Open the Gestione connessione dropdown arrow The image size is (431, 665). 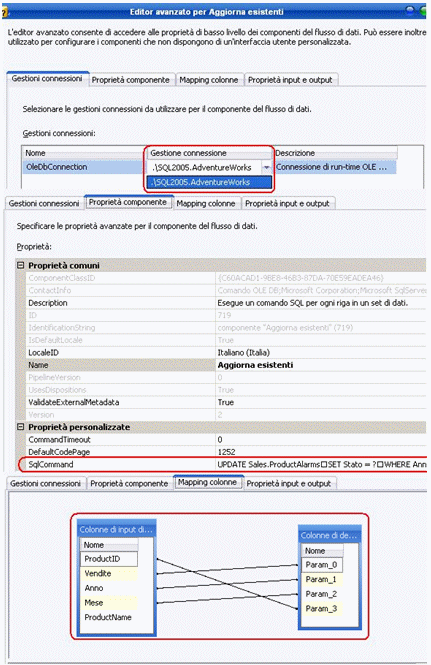click(266, 168)
